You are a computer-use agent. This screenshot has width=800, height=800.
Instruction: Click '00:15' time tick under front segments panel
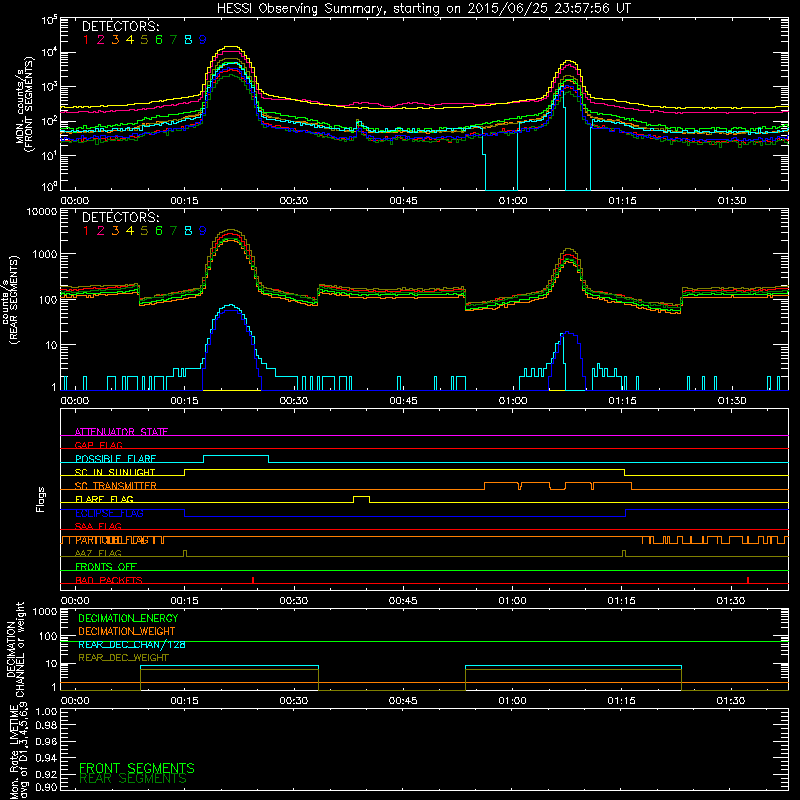[184, 201]
